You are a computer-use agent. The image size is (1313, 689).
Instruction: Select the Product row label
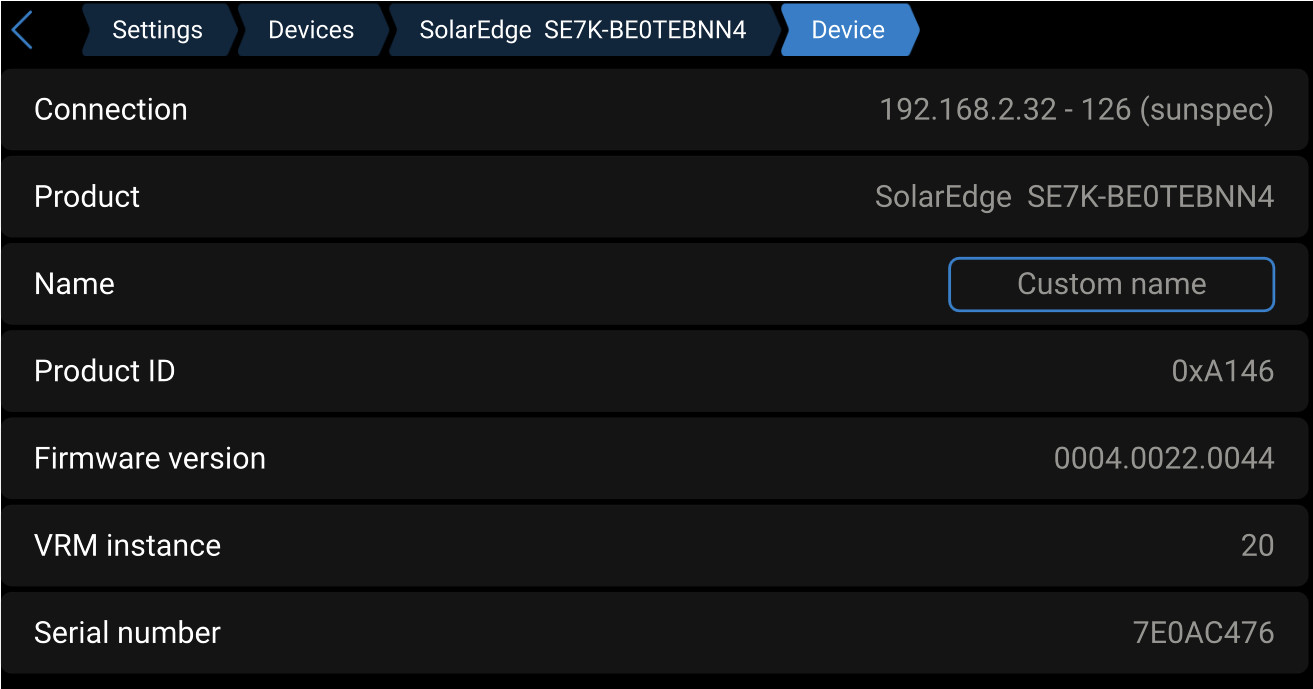click(x=87, y=197)
